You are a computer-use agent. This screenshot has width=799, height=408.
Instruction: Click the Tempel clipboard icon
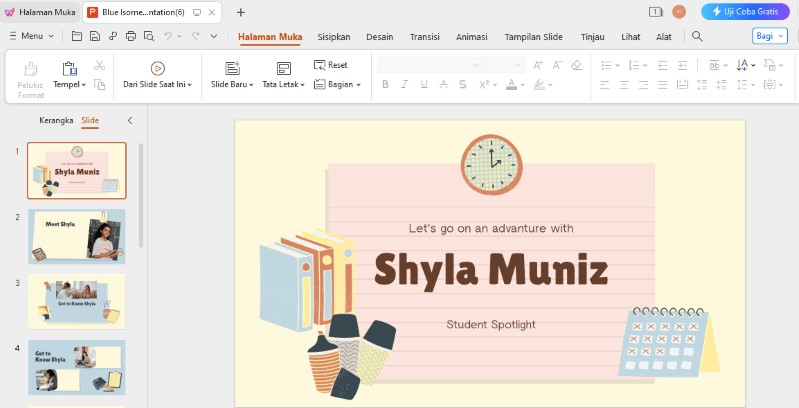click(69, 68)
